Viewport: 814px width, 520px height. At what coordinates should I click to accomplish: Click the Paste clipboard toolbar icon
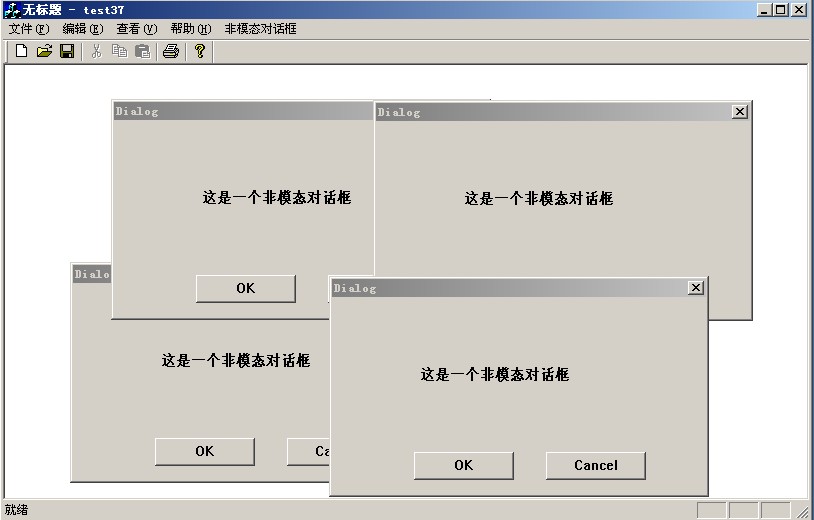pos(142,51)
